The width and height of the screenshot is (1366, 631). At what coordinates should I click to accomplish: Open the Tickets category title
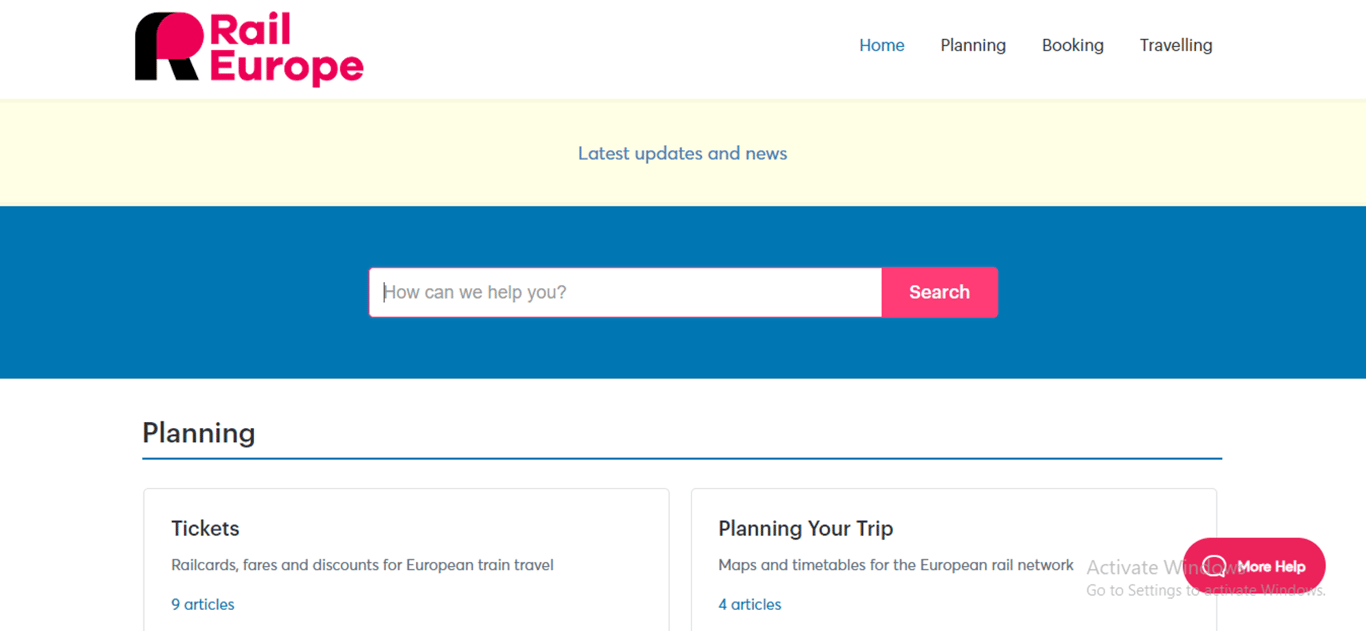point(205,528)
